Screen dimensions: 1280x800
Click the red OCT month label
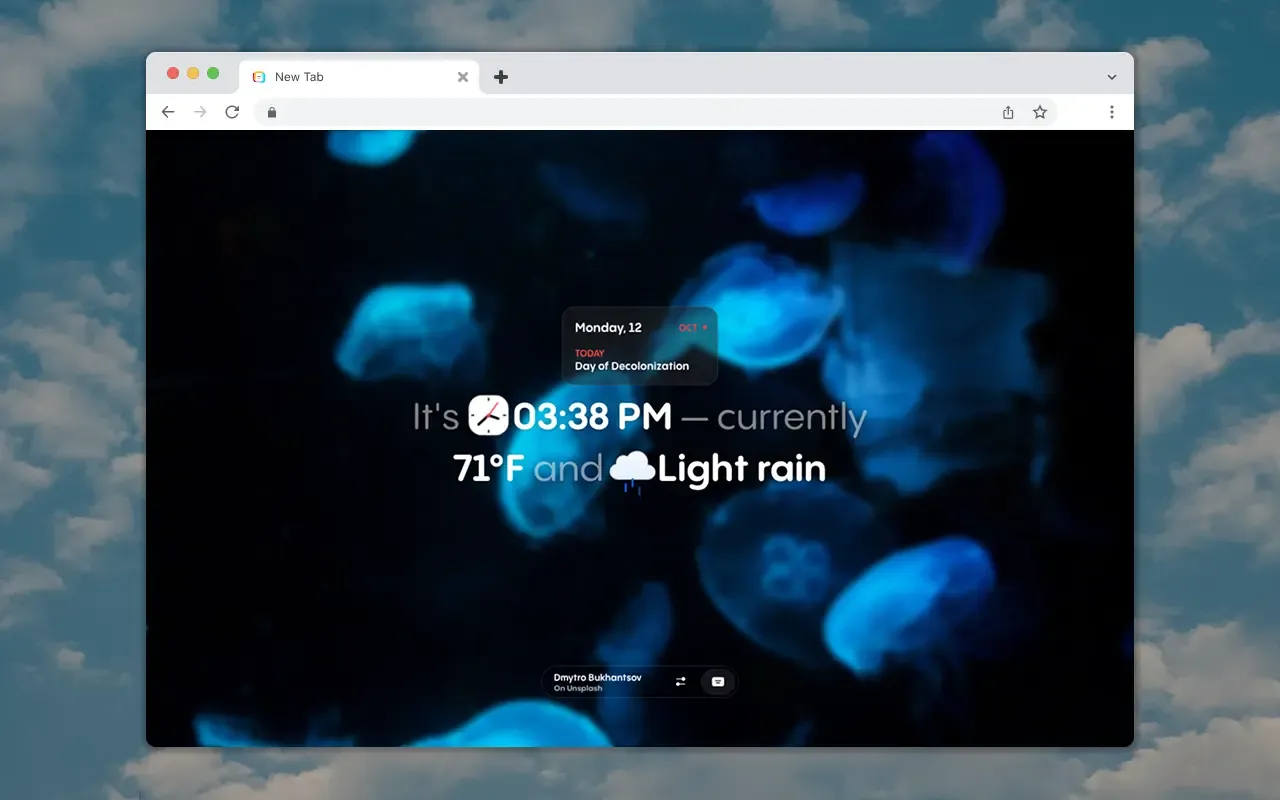pos(688,328)
